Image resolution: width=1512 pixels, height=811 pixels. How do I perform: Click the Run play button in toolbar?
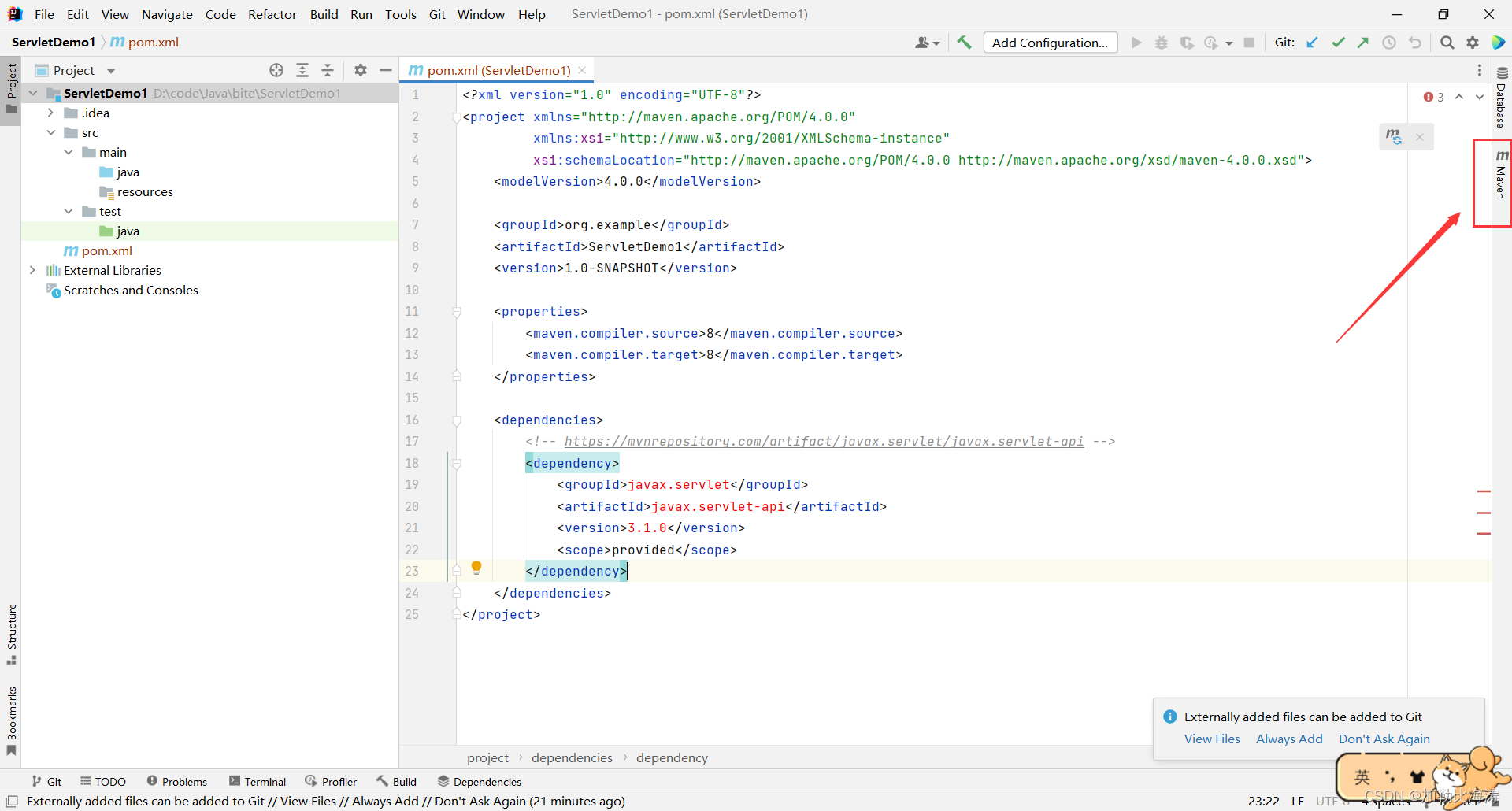(x=1136, y=43)
